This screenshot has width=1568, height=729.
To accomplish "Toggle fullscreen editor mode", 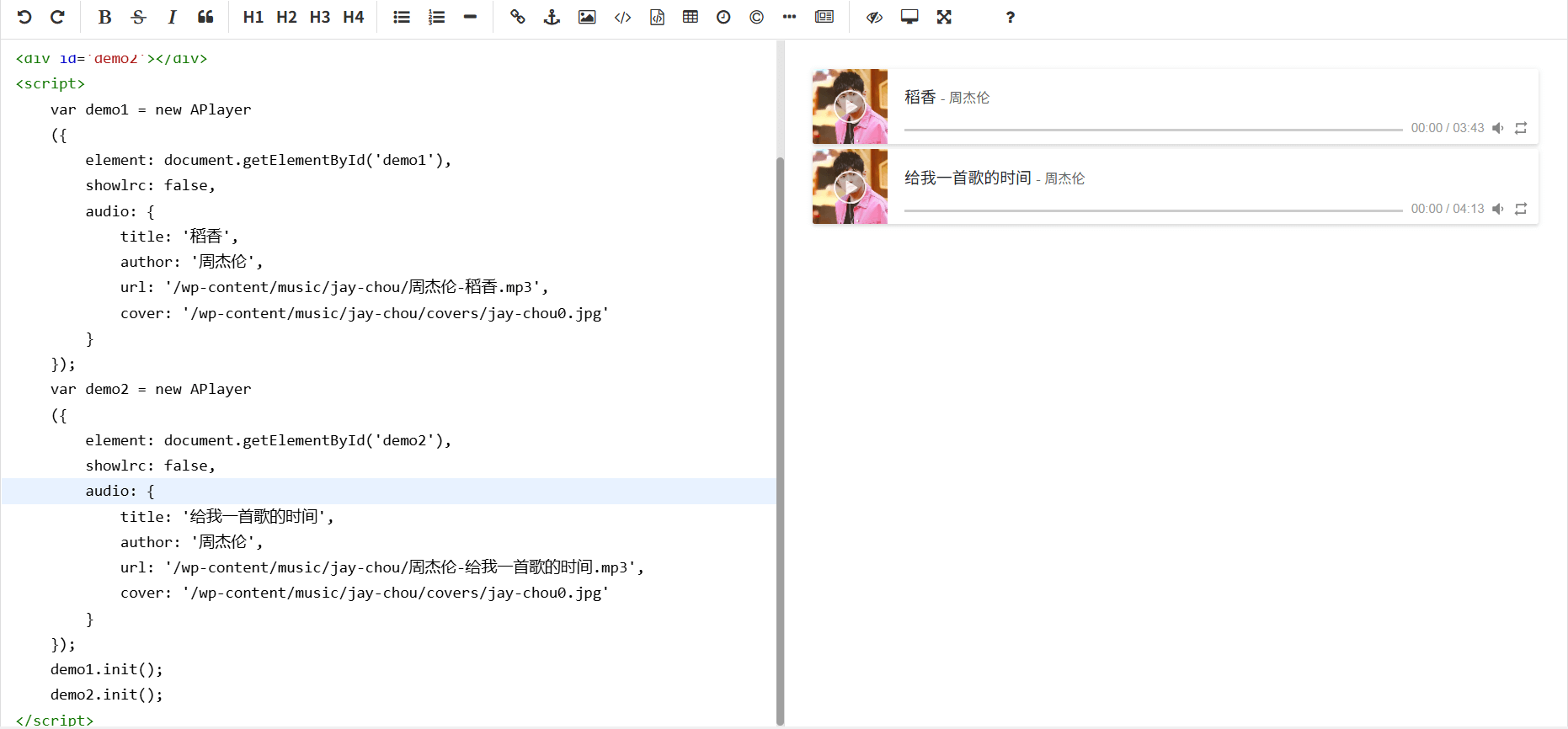I will (944, 17).
